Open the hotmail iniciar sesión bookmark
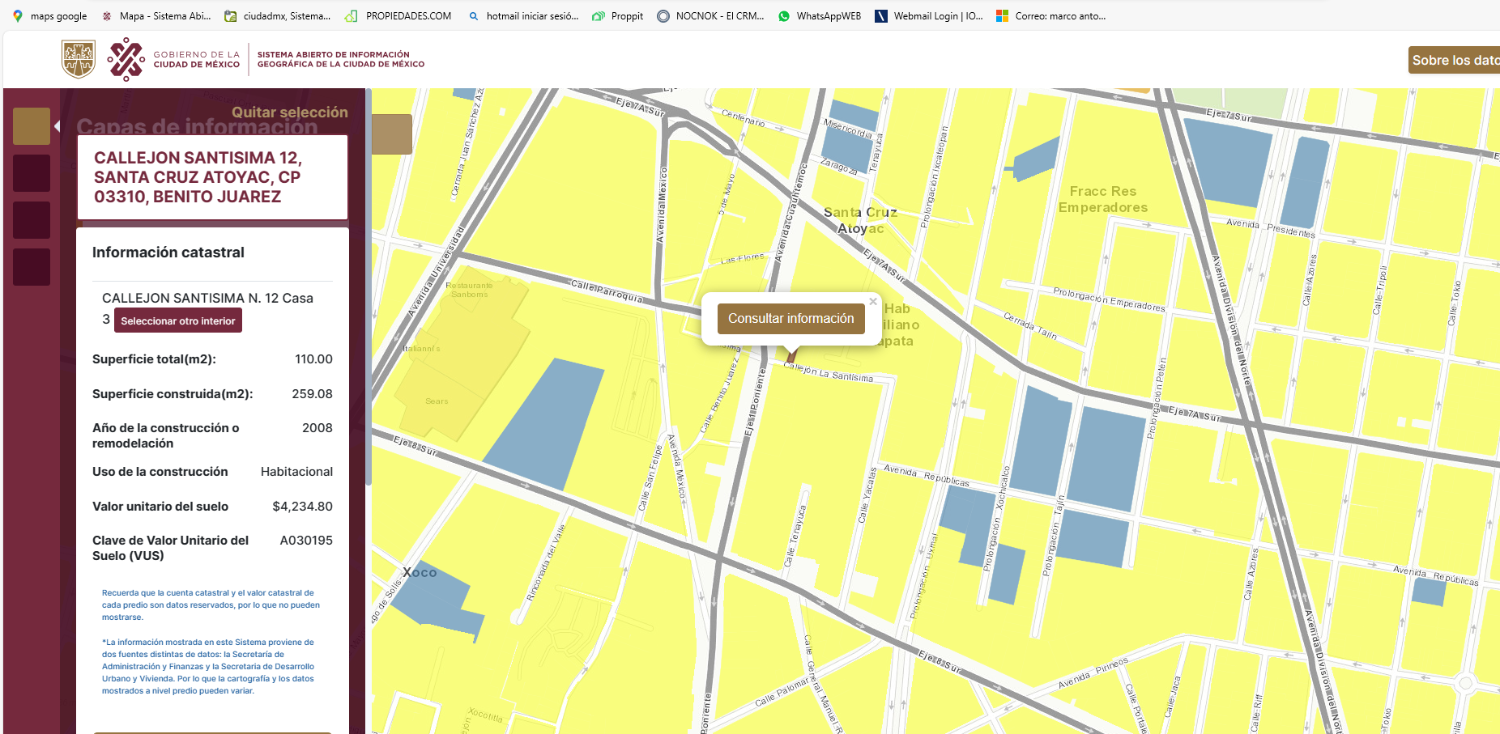 (523, 16)
